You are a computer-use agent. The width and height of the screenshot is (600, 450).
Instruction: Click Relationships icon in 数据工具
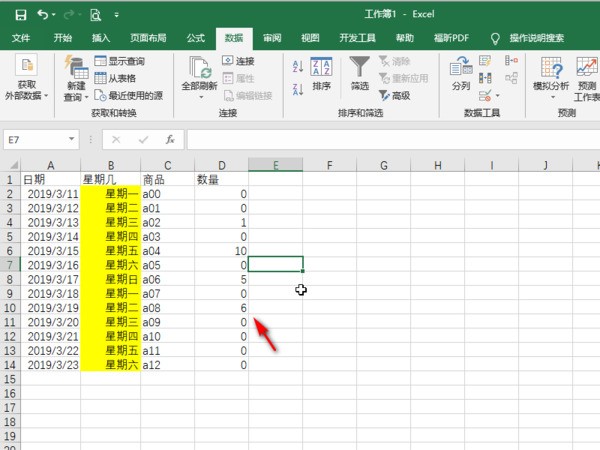point(511,78)
